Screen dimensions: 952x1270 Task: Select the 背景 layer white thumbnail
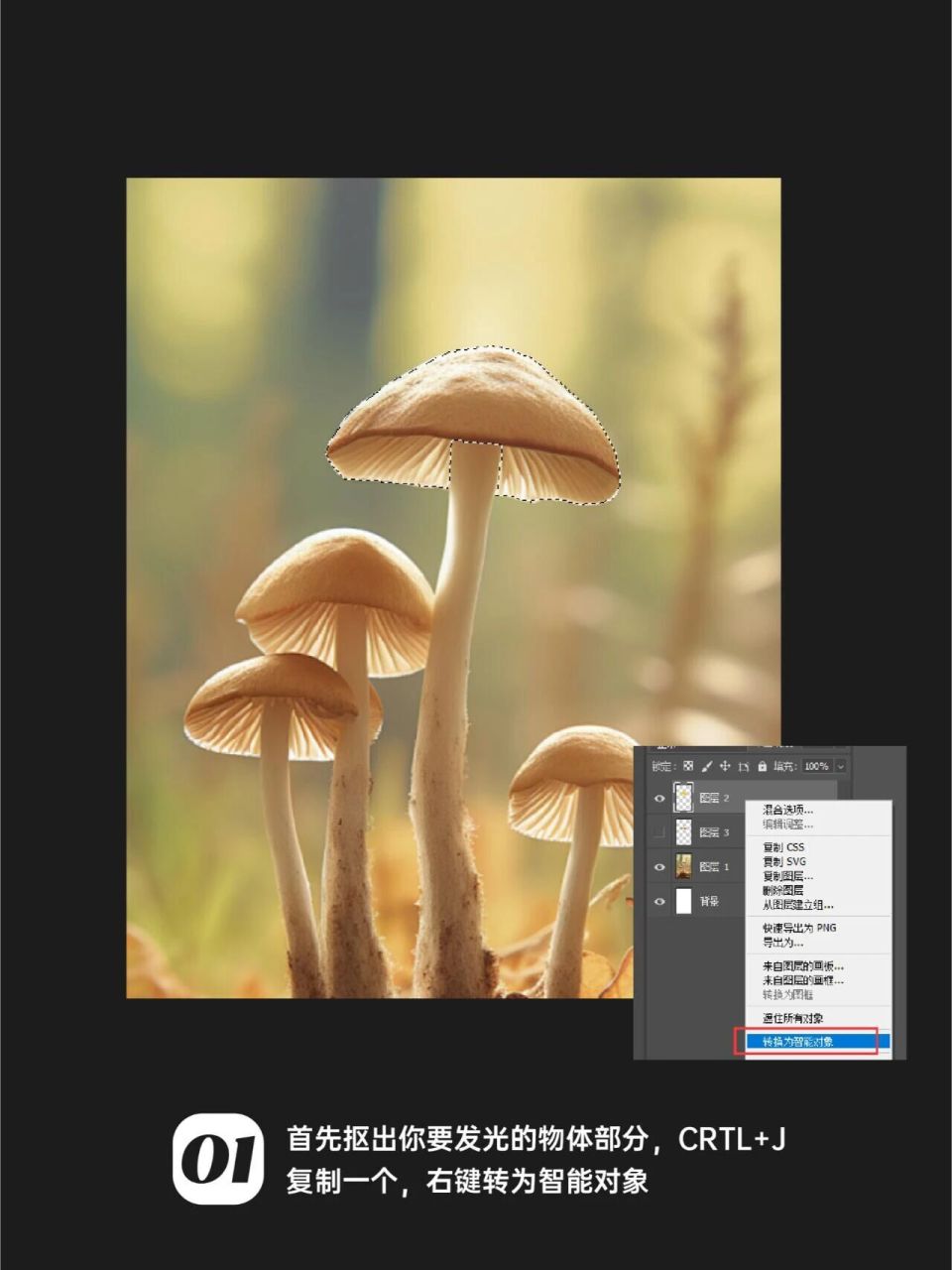click(x=683, y=901)
